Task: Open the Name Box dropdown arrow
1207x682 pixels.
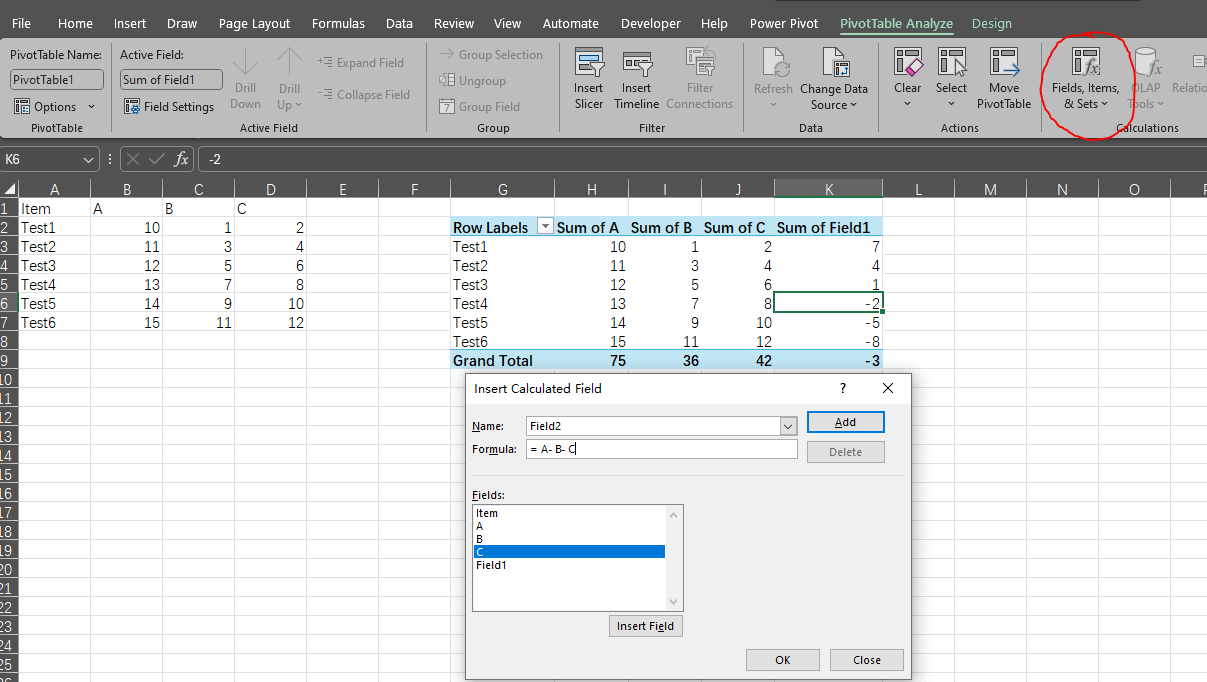Action: (89, 159)
